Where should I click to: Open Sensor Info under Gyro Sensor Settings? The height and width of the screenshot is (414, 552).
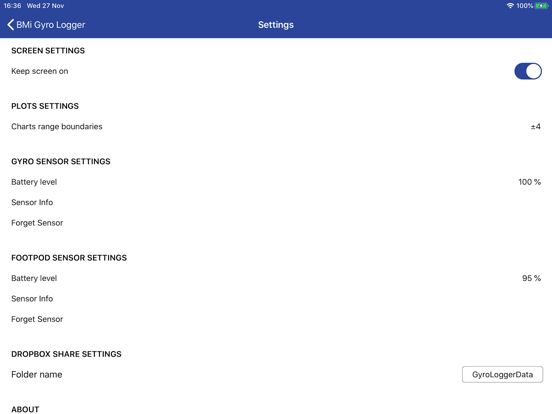(276, 202)
